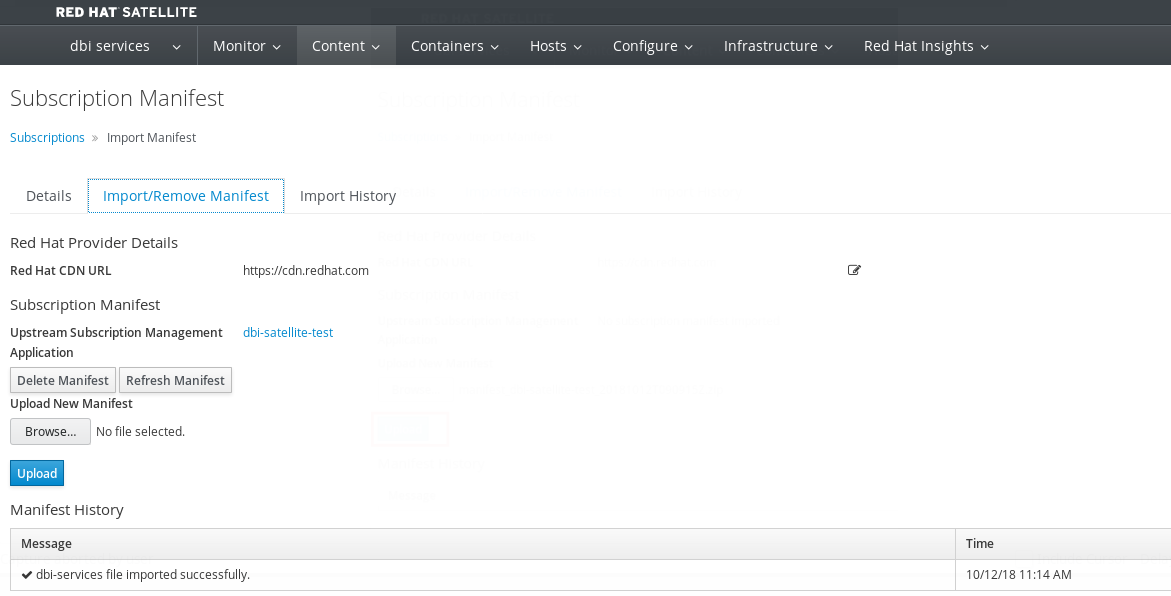This screenshot has height=596, width=1171.
Task: Click the blue Upload button
Action: point(37,474)
